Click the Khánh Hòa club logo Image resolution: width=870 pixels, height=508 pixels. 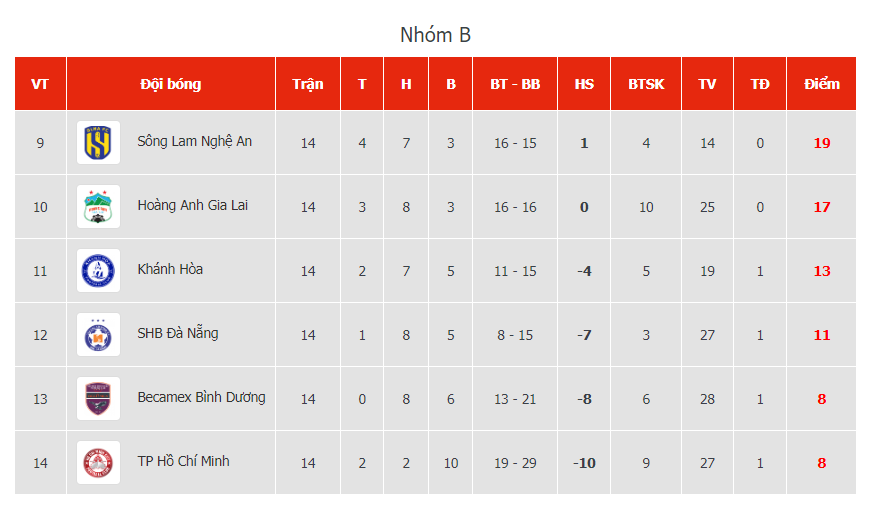98,271
